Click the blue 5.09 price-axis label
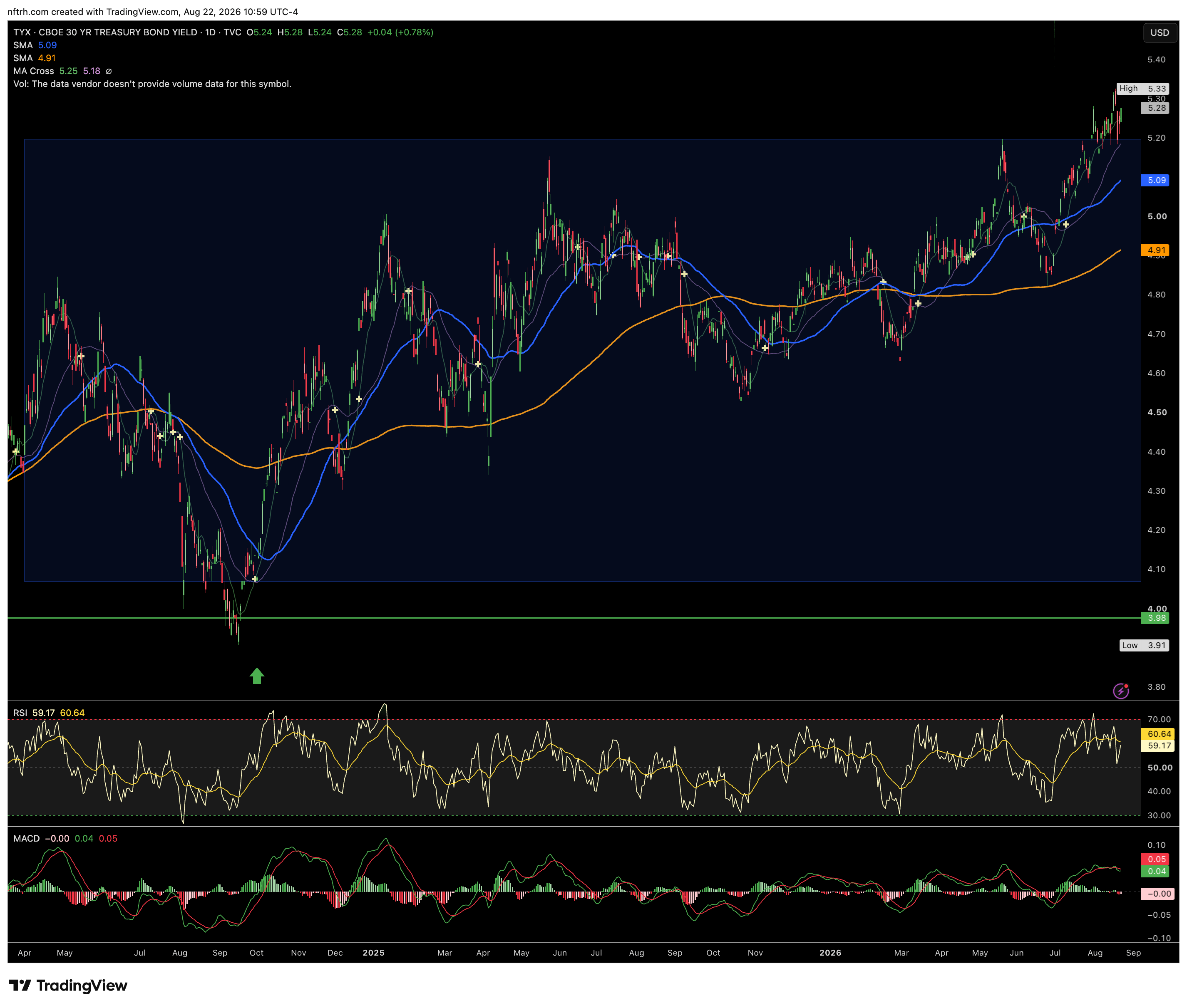 [x=1155, y=181]
